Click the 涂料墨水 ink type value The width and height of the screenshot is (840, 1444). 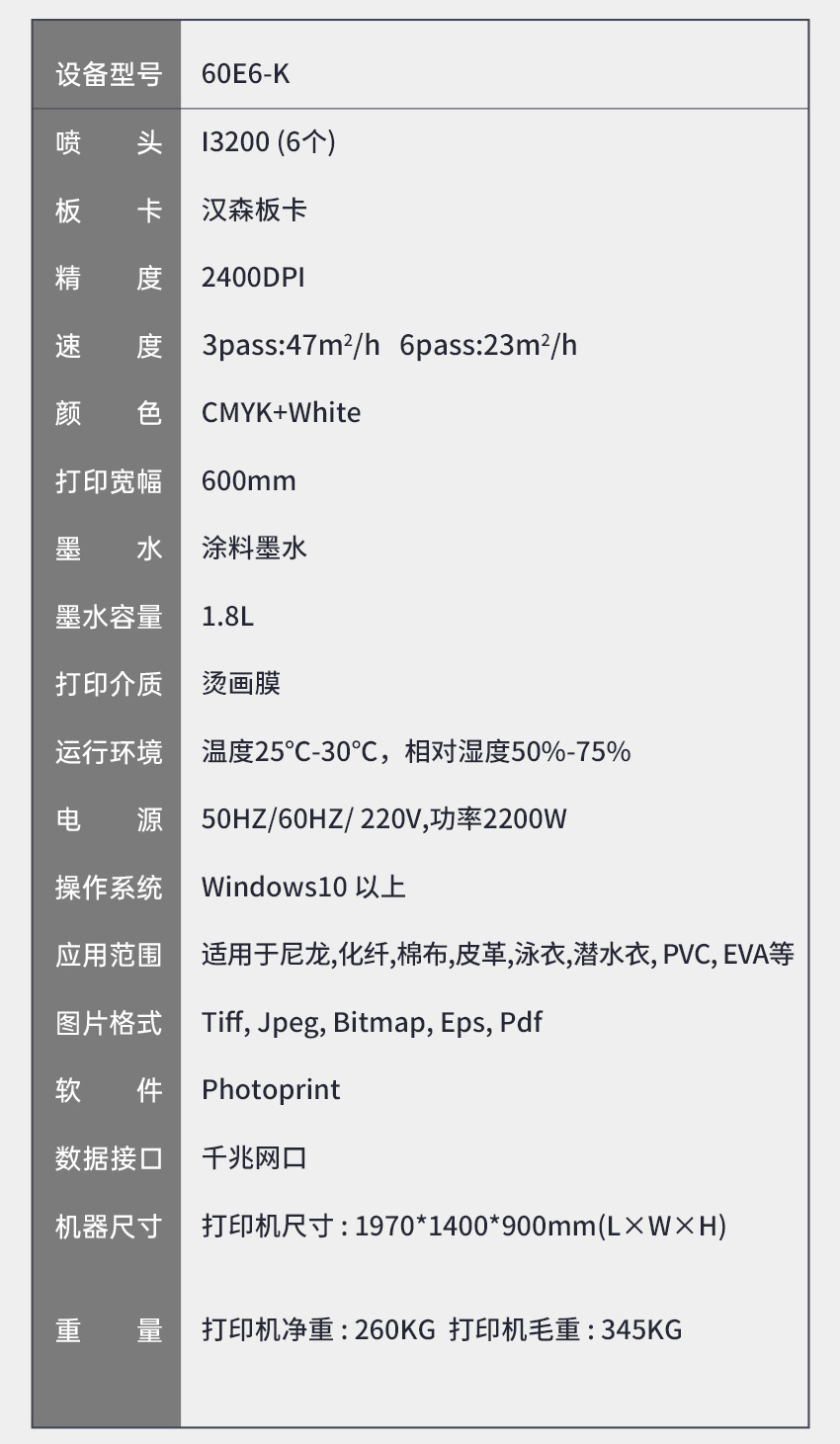(254, 549)
